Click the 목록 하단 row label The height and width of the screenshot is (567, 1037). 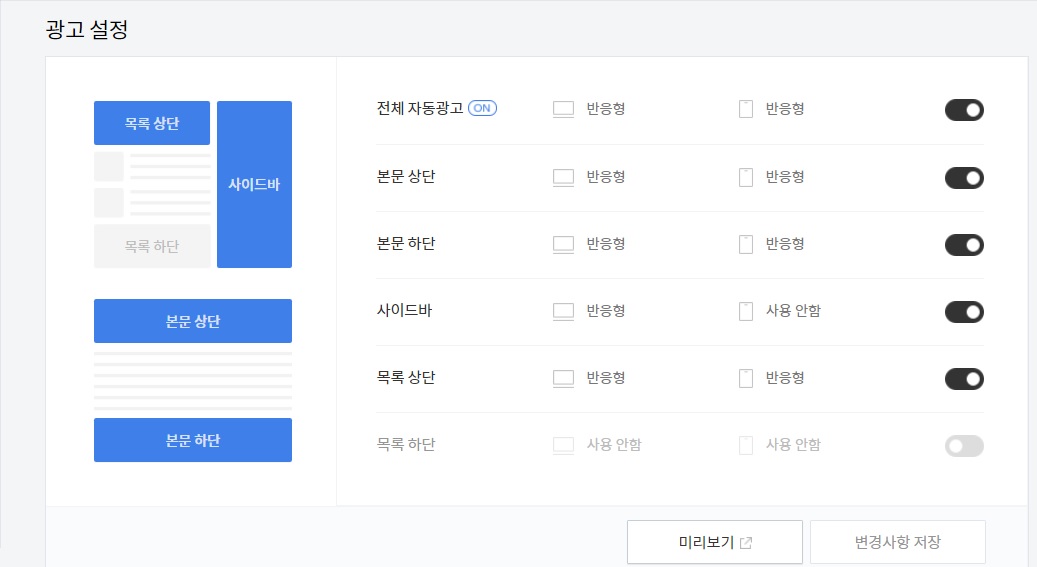click(406, 445)
